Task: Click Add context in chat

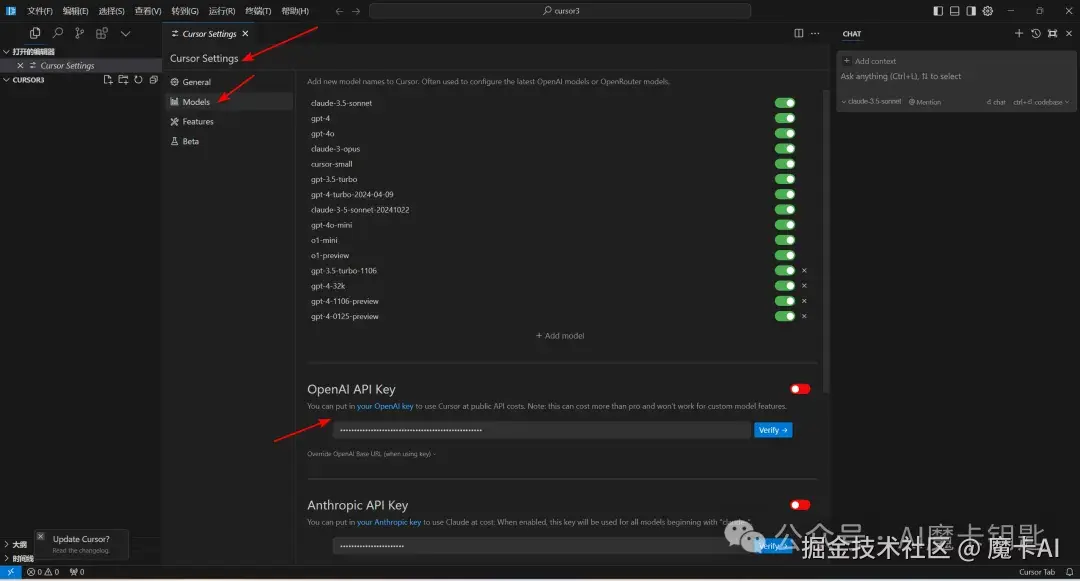Action: tap(869, 61)
